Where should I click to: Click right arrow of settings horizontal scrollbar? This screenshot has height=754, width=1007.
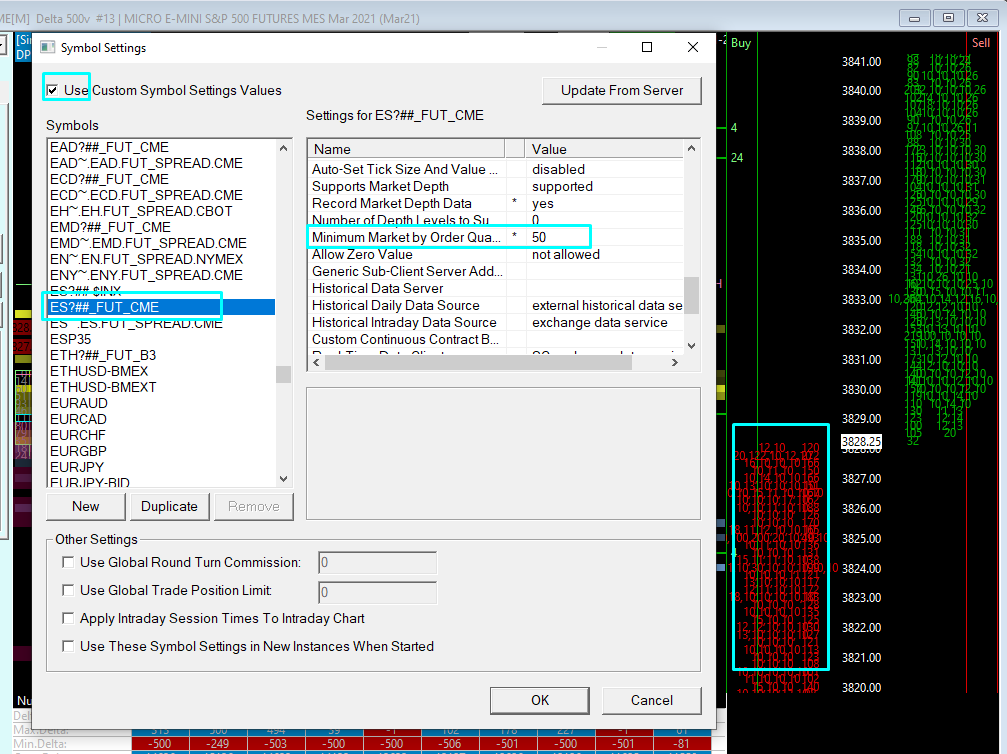coord(674,363)
